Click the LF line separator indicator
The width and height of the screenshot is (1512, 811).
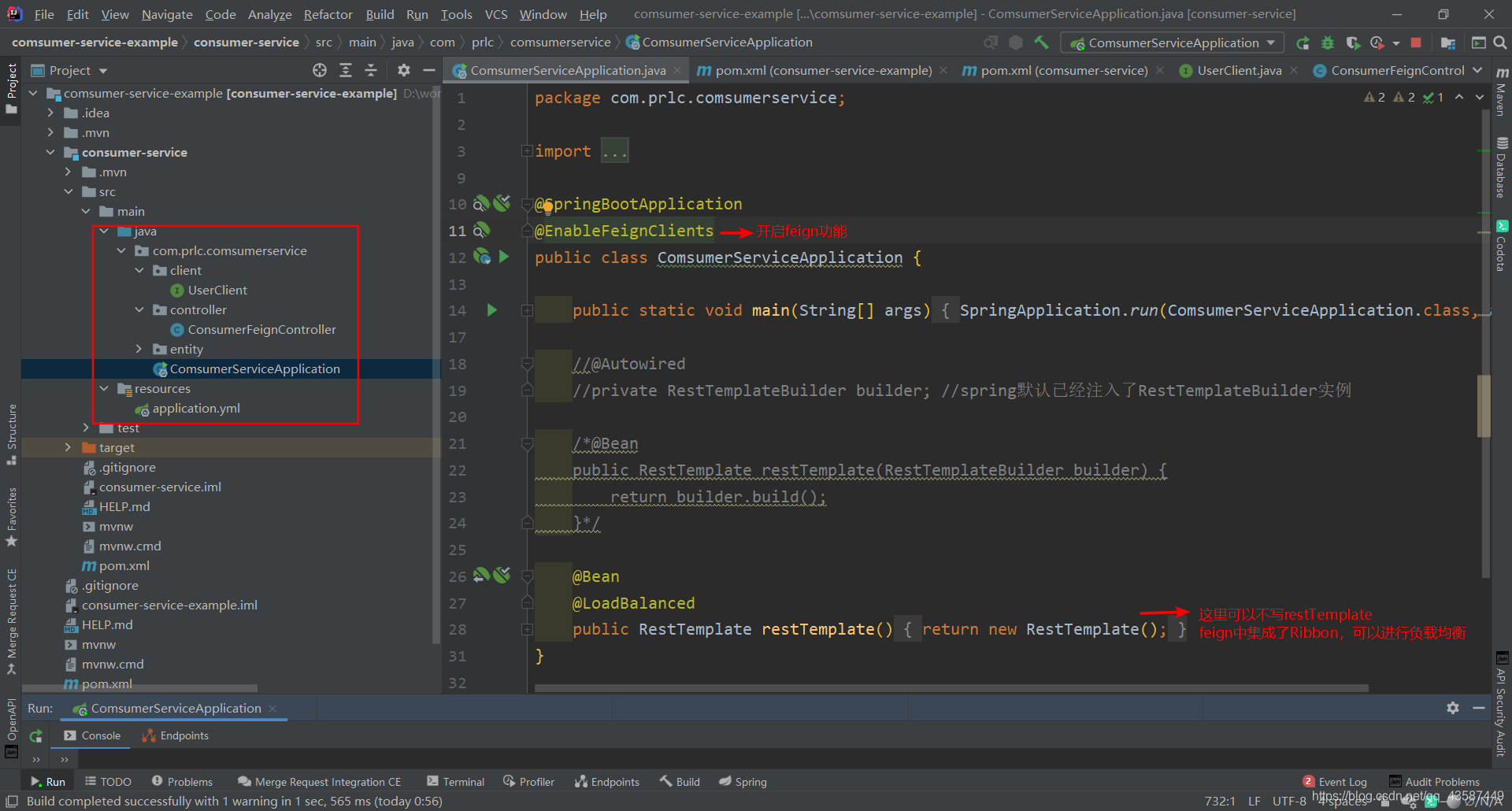tap(1254, 801)
